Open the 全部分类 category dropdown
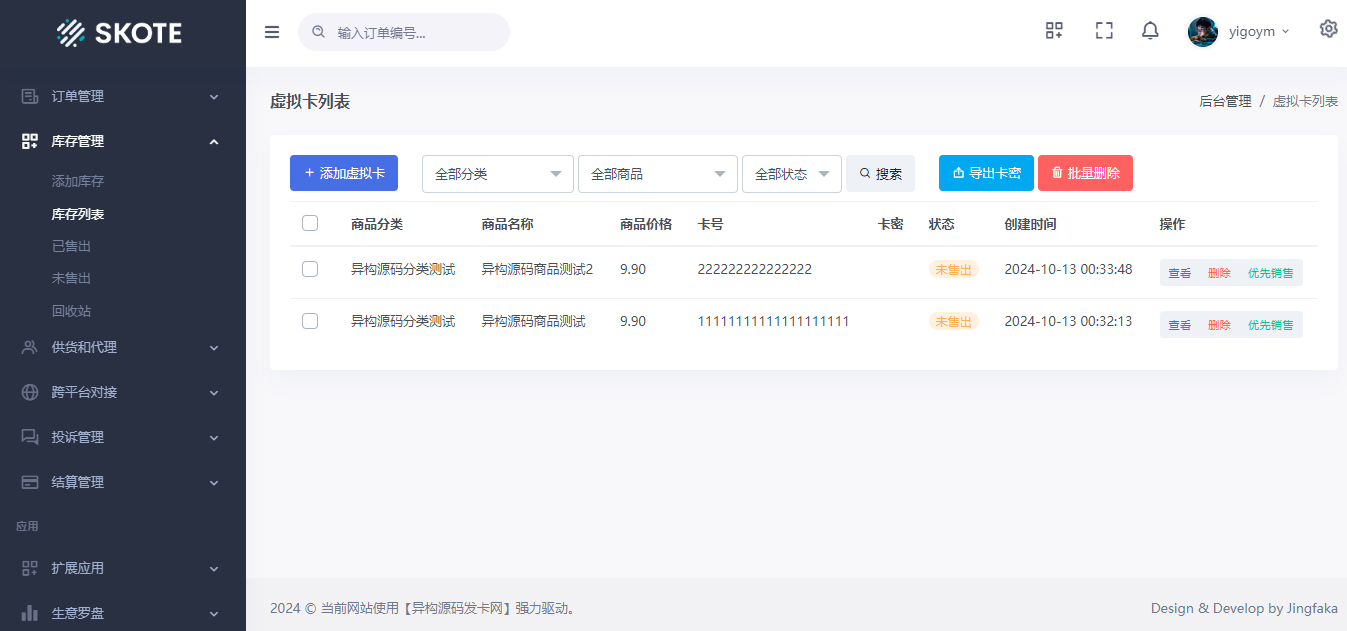Viewport: 1347px width, 631px height. tap(498, 174)
